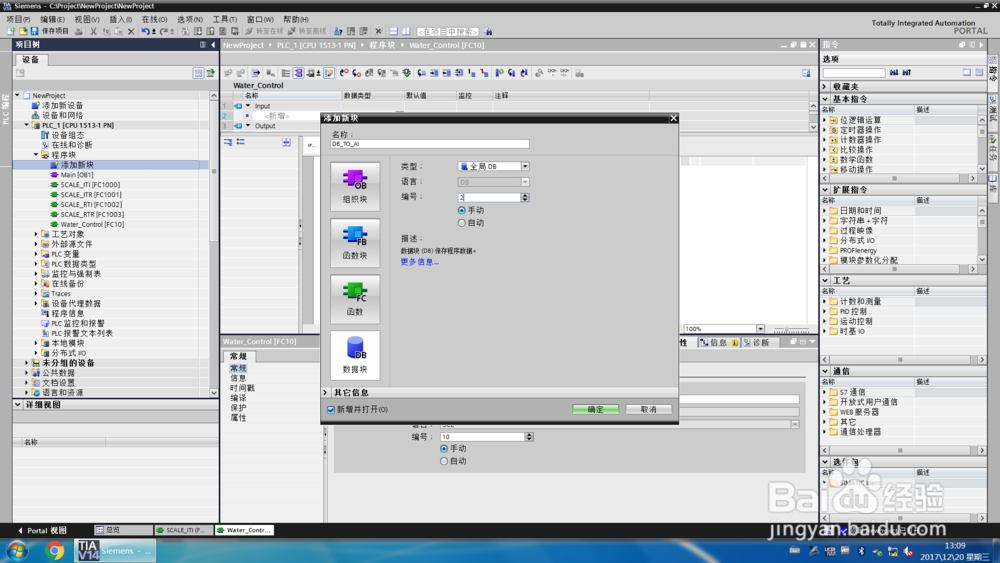
Task: Click the split editor vertically icon
Action: (x=406, y=31)
